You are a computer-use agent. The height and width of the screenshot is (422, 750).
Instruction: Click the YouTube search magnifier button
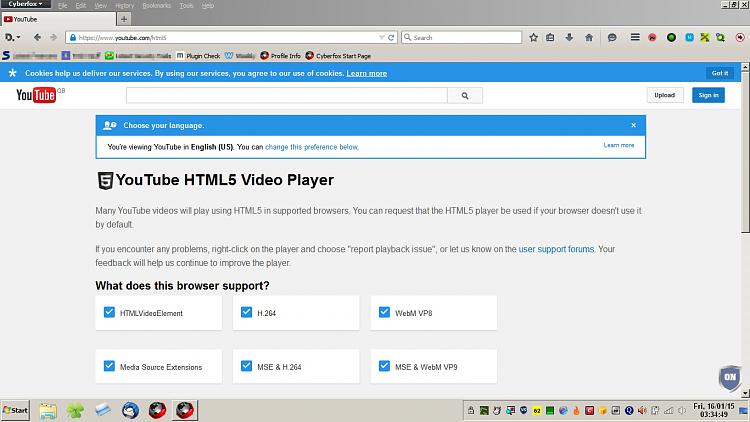(465, 96)
